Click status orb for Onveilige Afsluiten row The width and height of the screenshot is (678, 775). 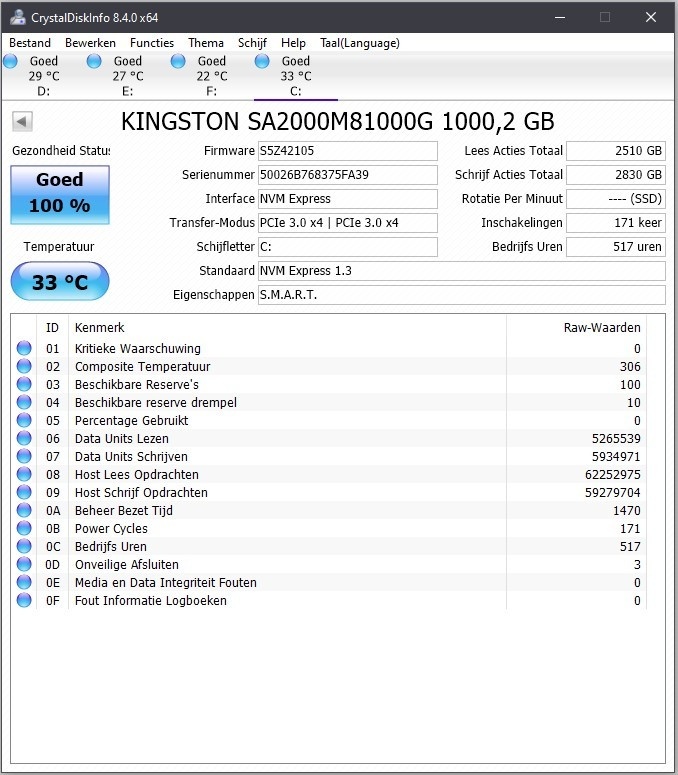[x=24, y=564]
